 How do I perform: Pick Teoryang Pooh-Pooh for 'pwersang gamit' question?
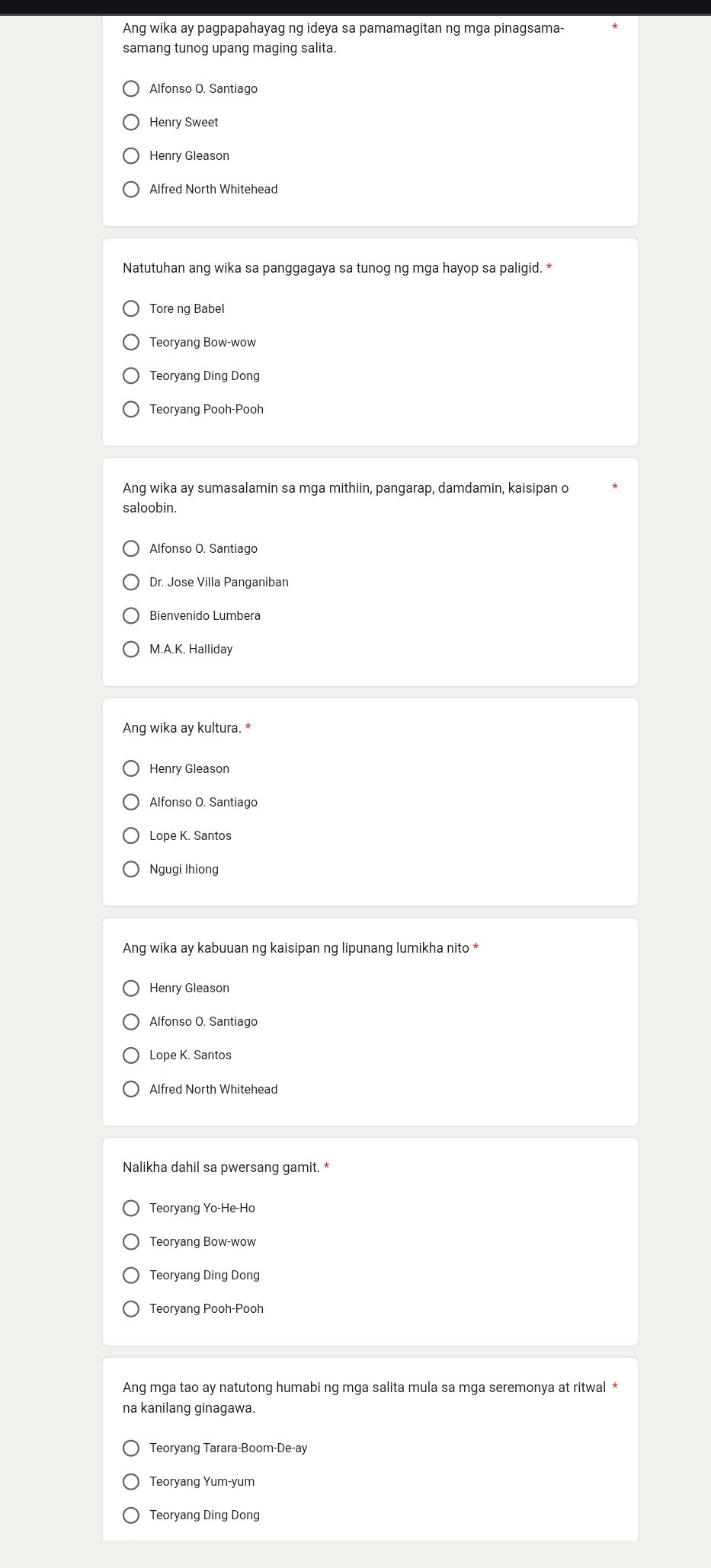pyautogui.click(x=131, y=1309)
